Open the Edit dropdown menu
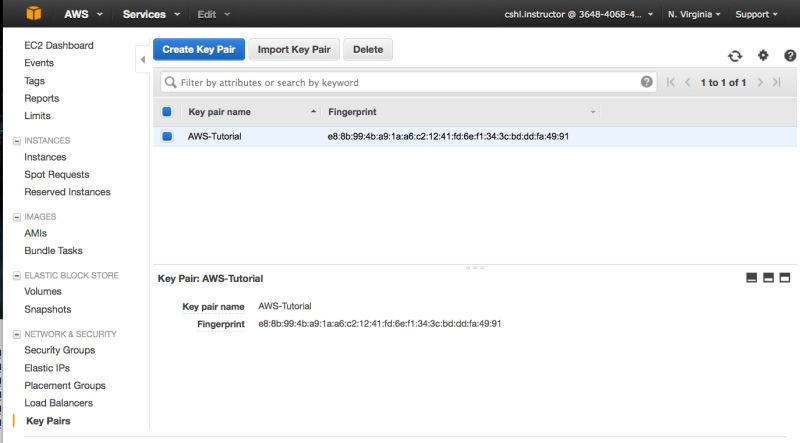The width and height of the screenshot is (800, 443). (x=214, y=14)
